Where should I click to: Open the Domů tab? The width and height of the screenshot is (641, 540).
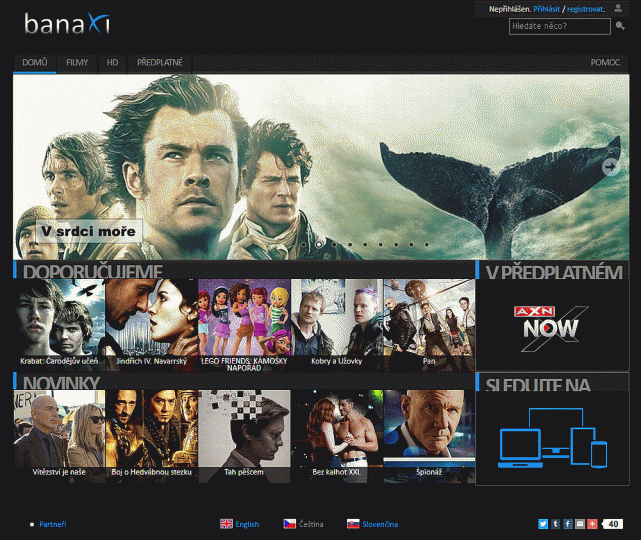(x=35, y=63)
